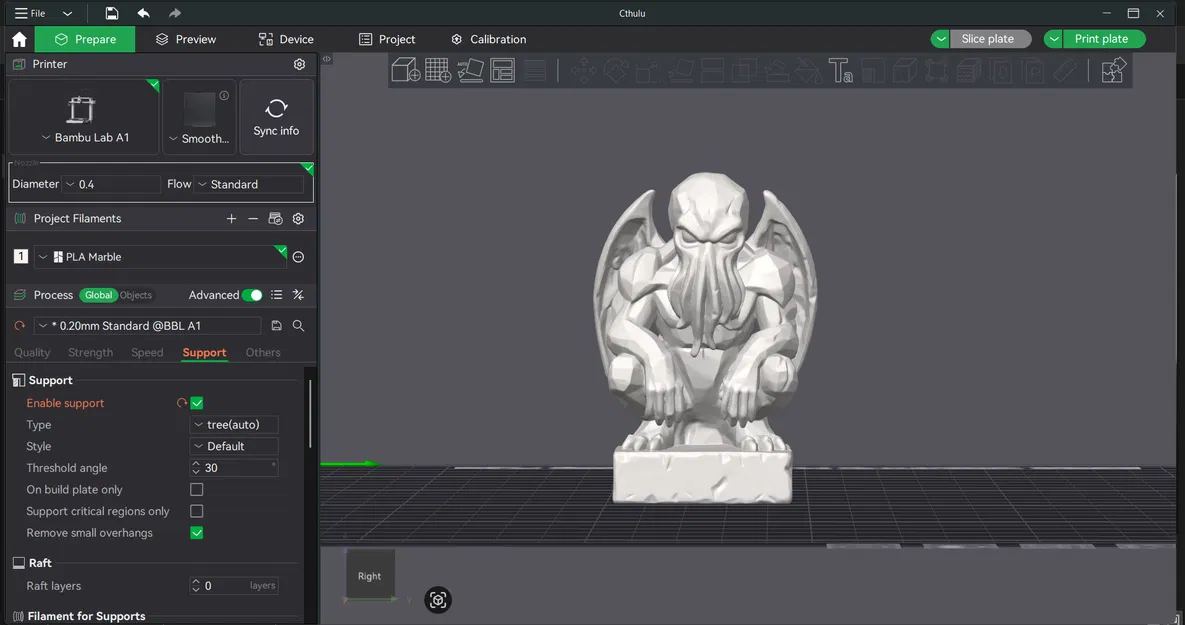Select the Rotate tool in the toolbar
Viewport: 1185px width, 625px height.
[x=615, y=70]
